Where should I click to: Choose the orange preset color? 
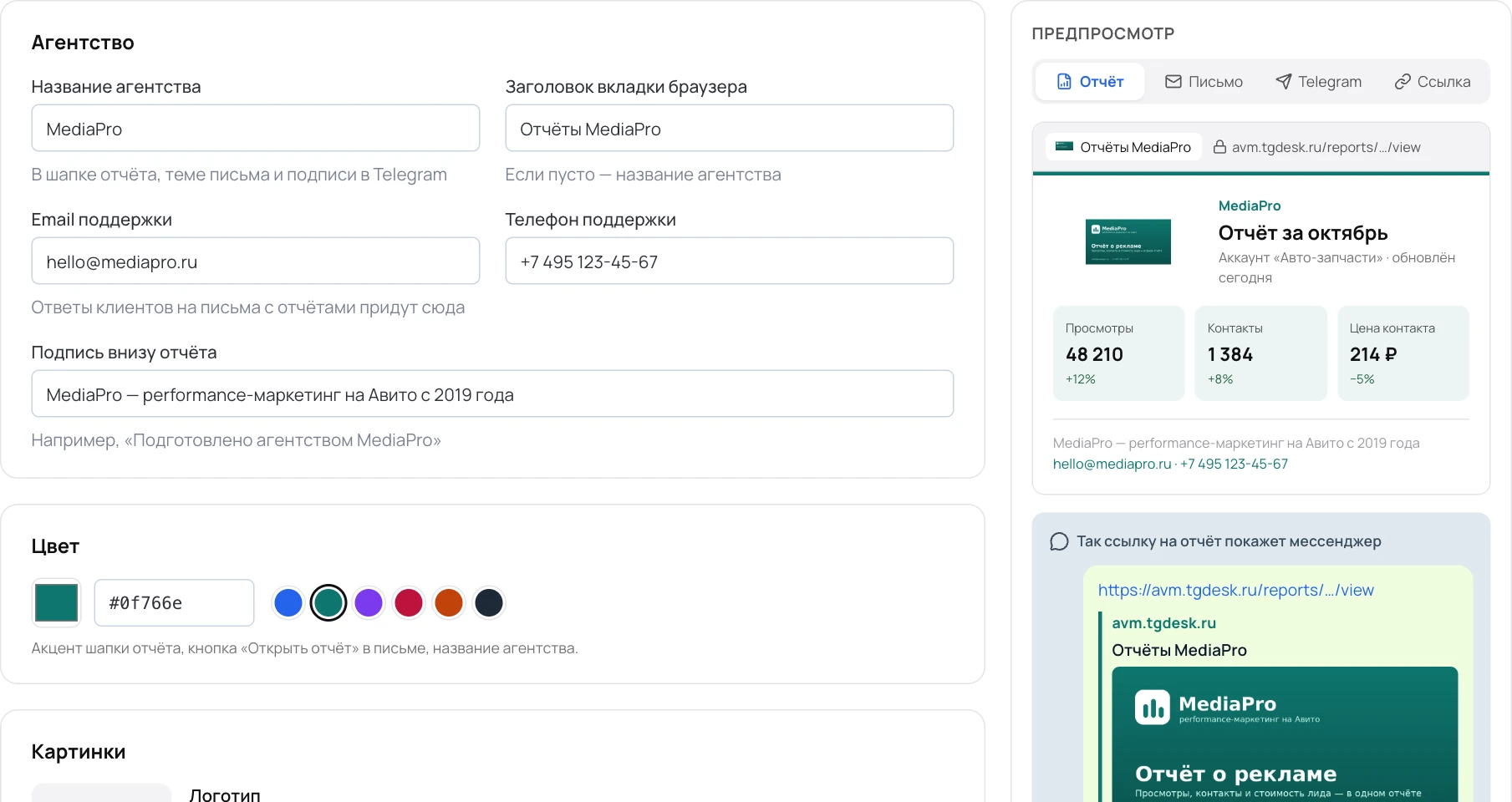tap(449, 602)
